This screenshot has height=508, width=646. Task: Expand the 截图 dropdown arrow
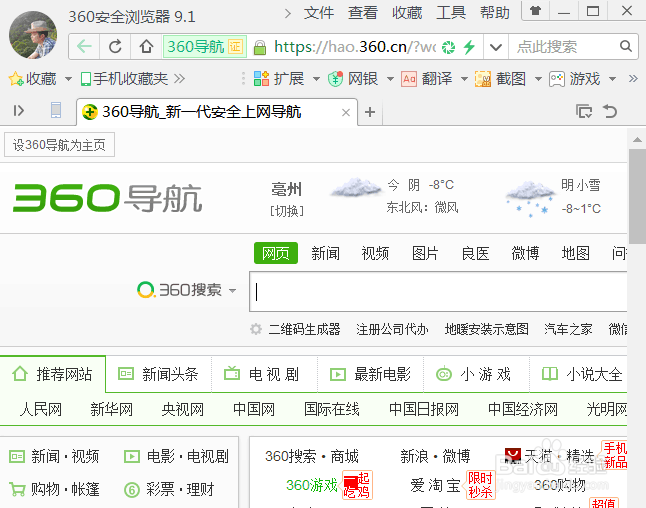point(538,79)
